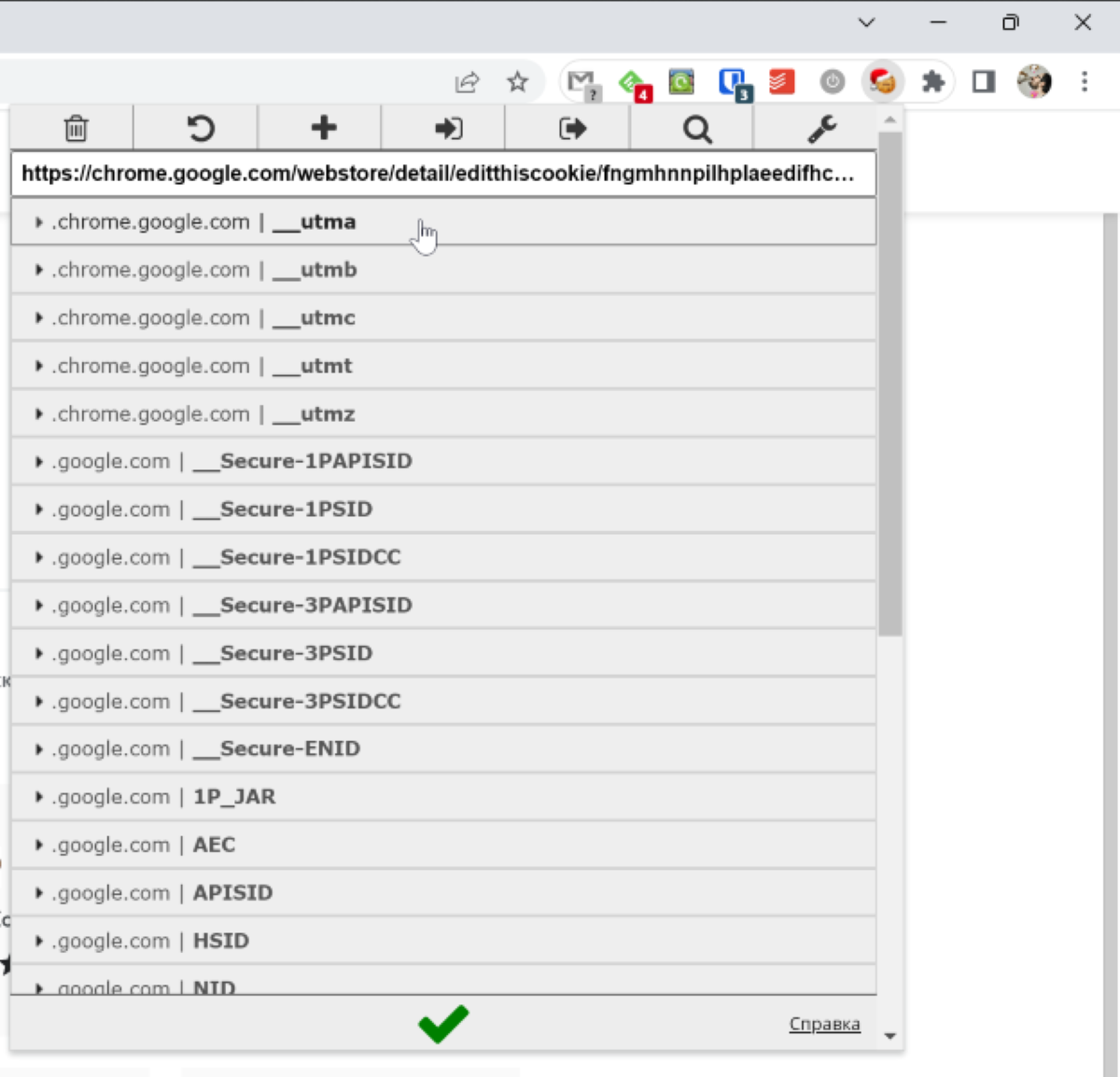This screenshot has height=1077, width=1120.
Task: Expand the __Secure-1PAPISID cookie row
Action: 443,461
